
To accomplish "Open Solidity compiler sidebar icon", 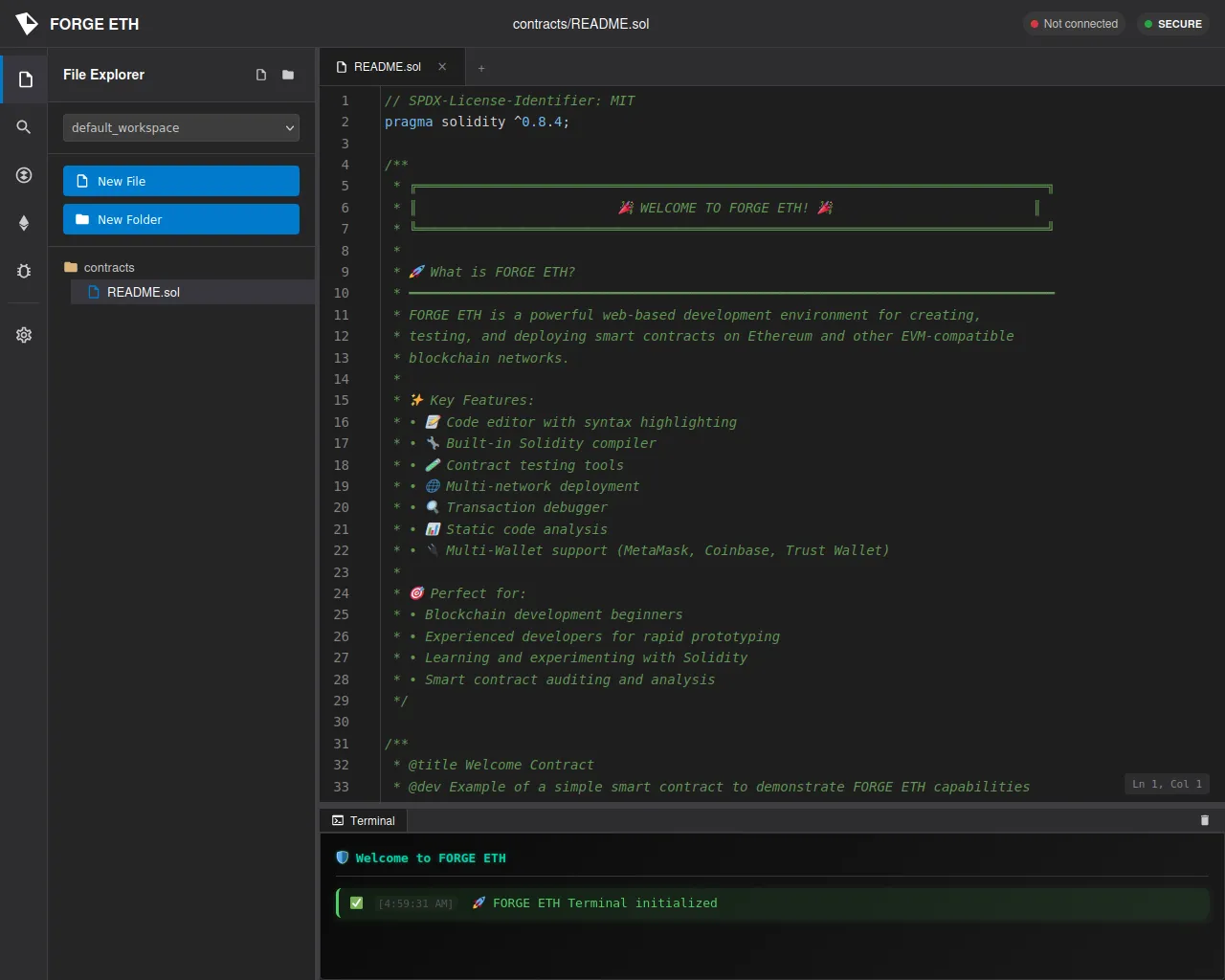I will coord(24,175).
